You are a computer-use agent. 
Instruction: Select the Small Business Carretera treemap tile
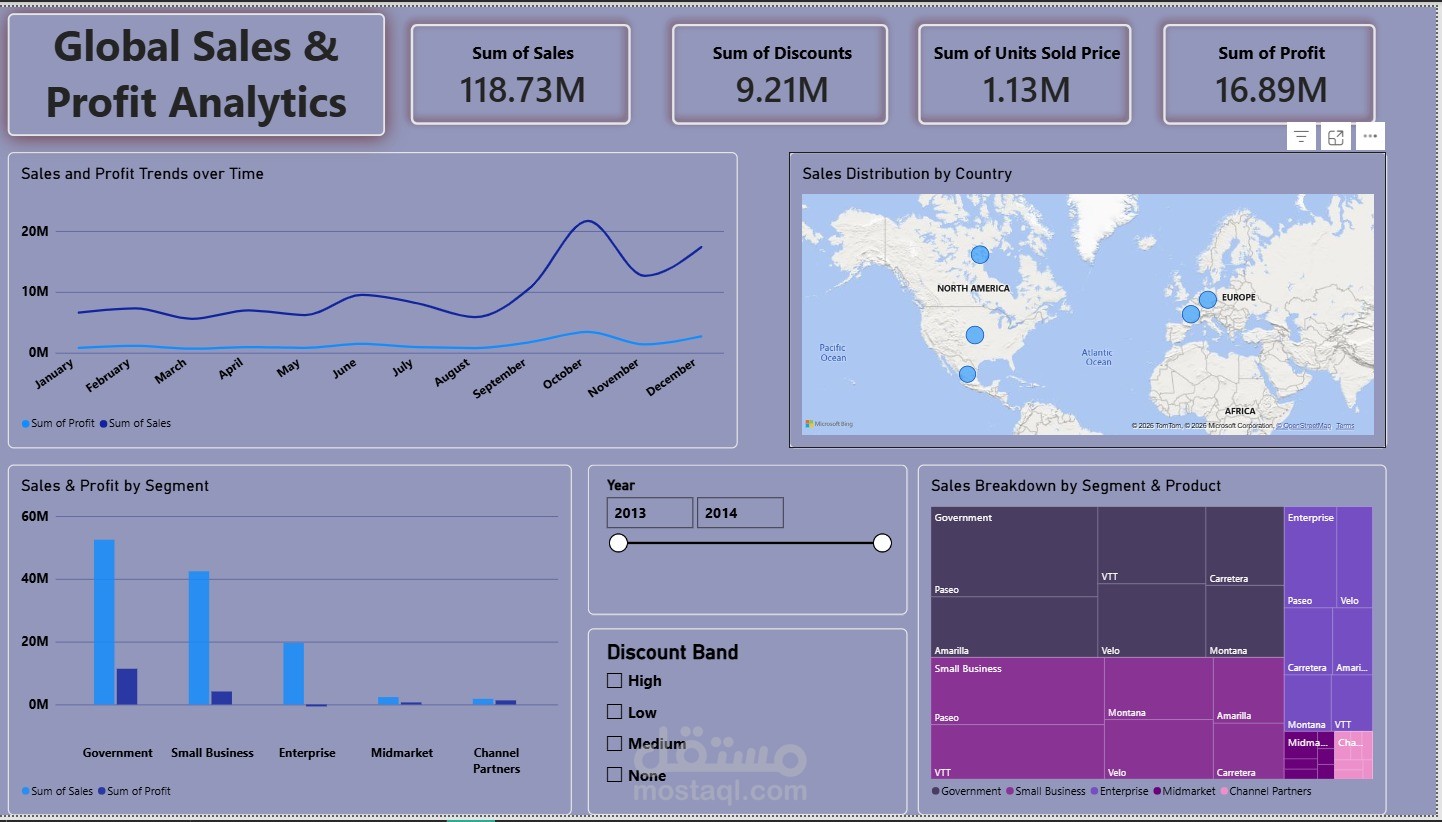[1248, 750]
